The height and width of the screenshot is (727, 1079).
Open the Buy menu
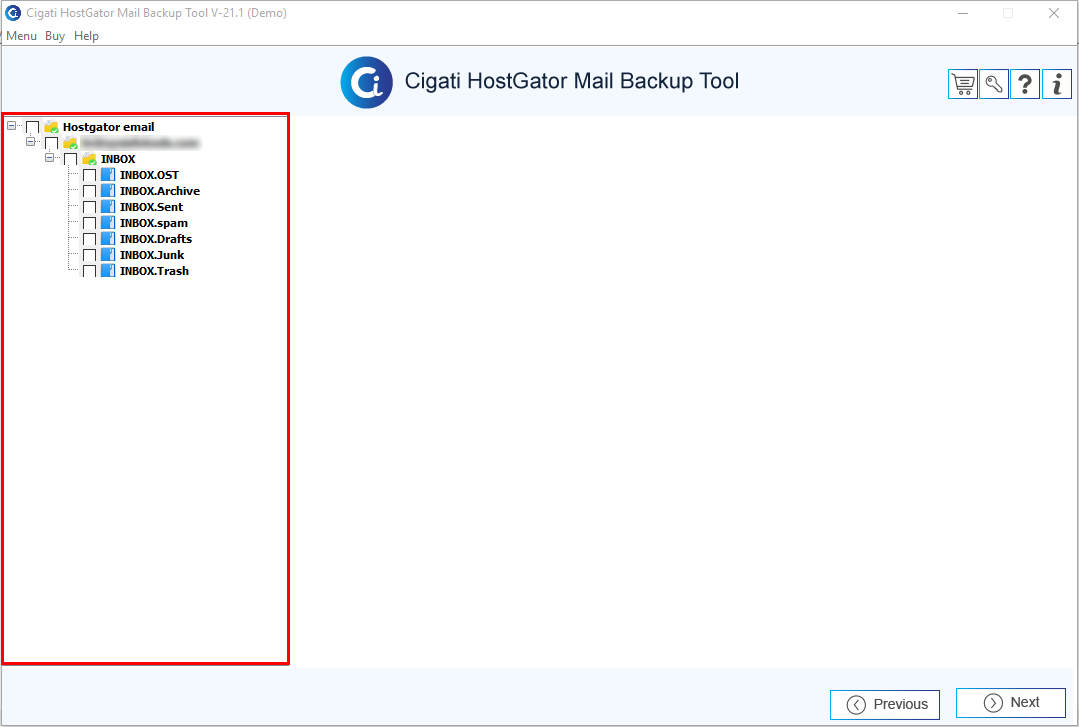click(x=55, y=36)
